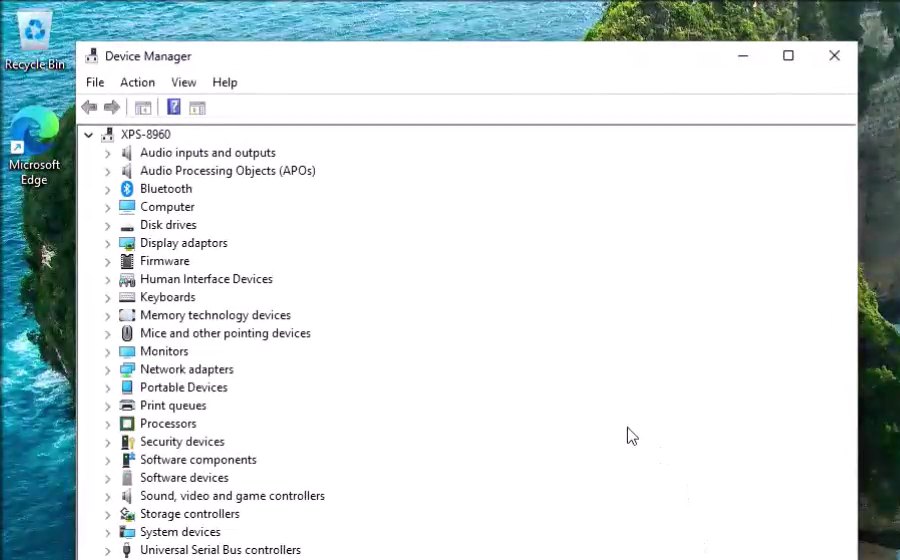
Task: Expand the Bluetooth category chevron
Action: (x=107, y=189)
